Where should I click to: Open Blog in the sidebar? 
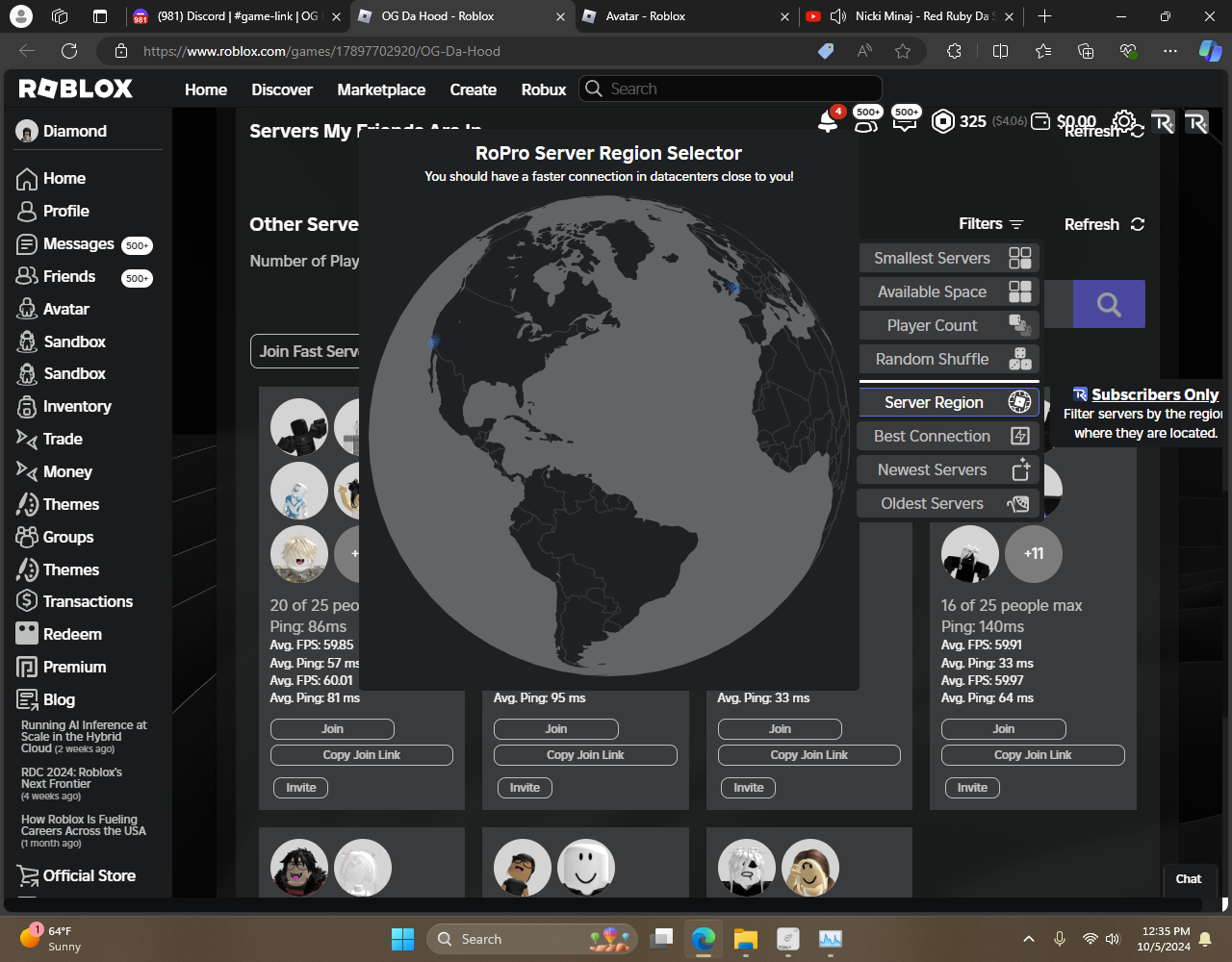pos(46,699)
